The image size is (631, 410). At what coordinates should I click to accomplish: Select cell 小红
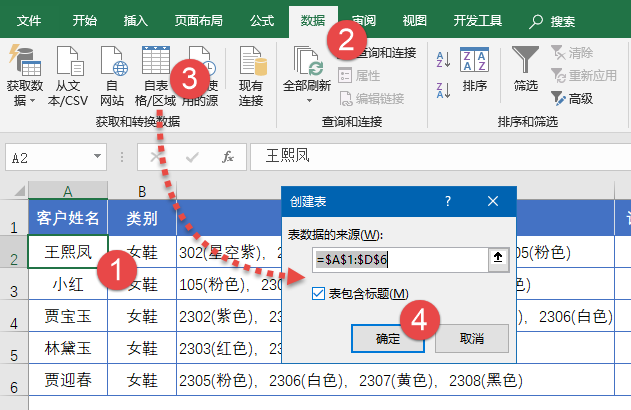(68, 284)
